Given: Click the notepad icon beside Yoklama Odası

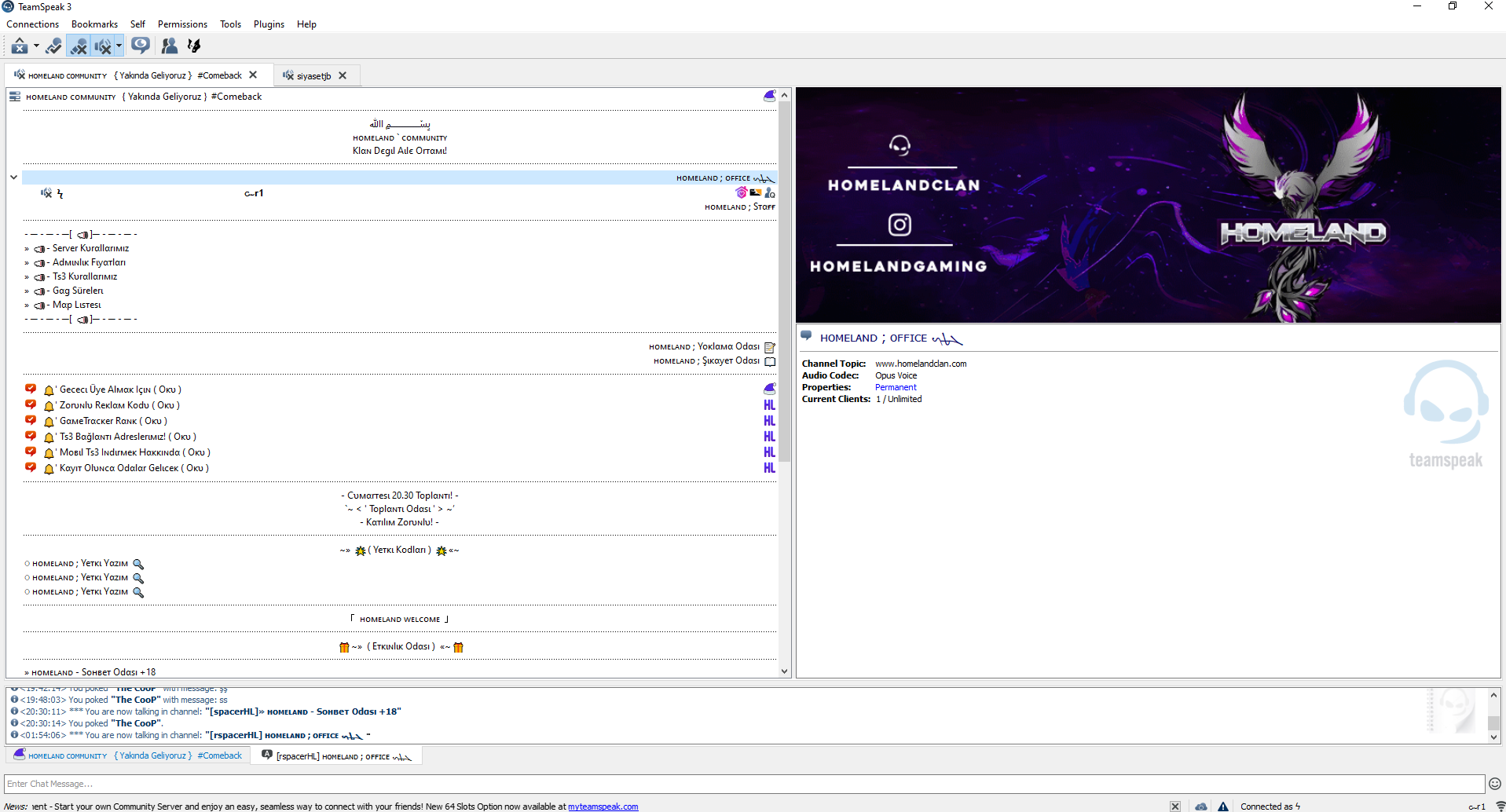Looking at the screenshot, I should click(770, 347).
